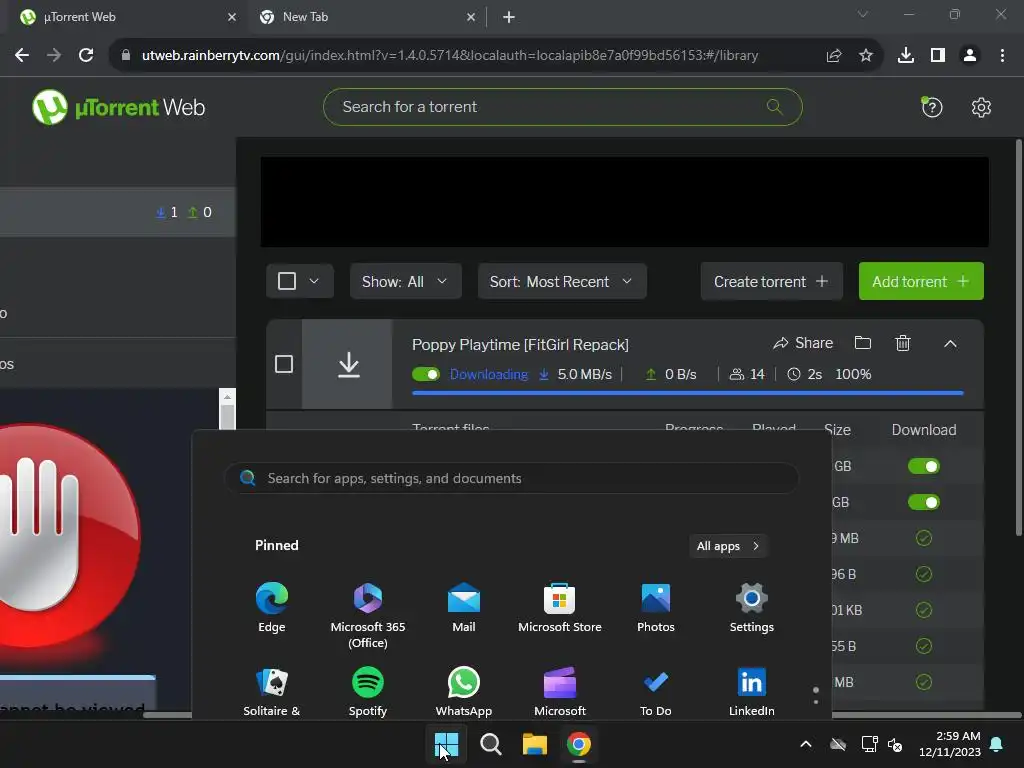Open the Show: All filter dropdown
The image size is (1024, 768).
(406, 281)
